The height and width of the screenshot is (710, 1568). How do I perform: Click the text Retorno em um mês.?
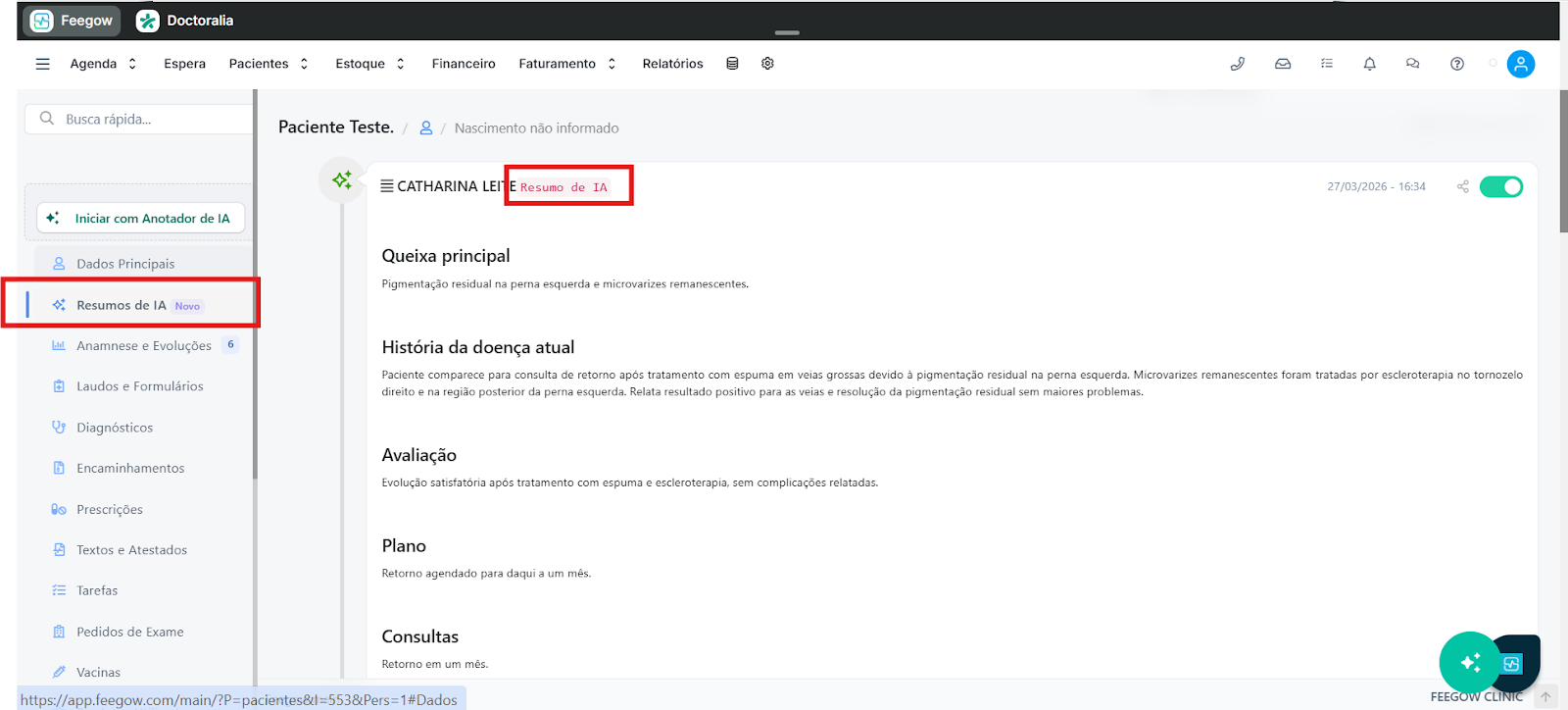pos(435,664)
